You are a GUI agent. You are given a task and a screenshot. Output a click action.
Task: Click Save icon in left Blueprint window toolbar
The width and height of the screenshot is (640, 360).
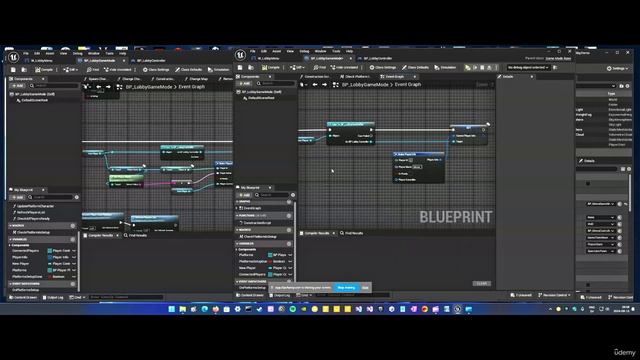[13, 70]
